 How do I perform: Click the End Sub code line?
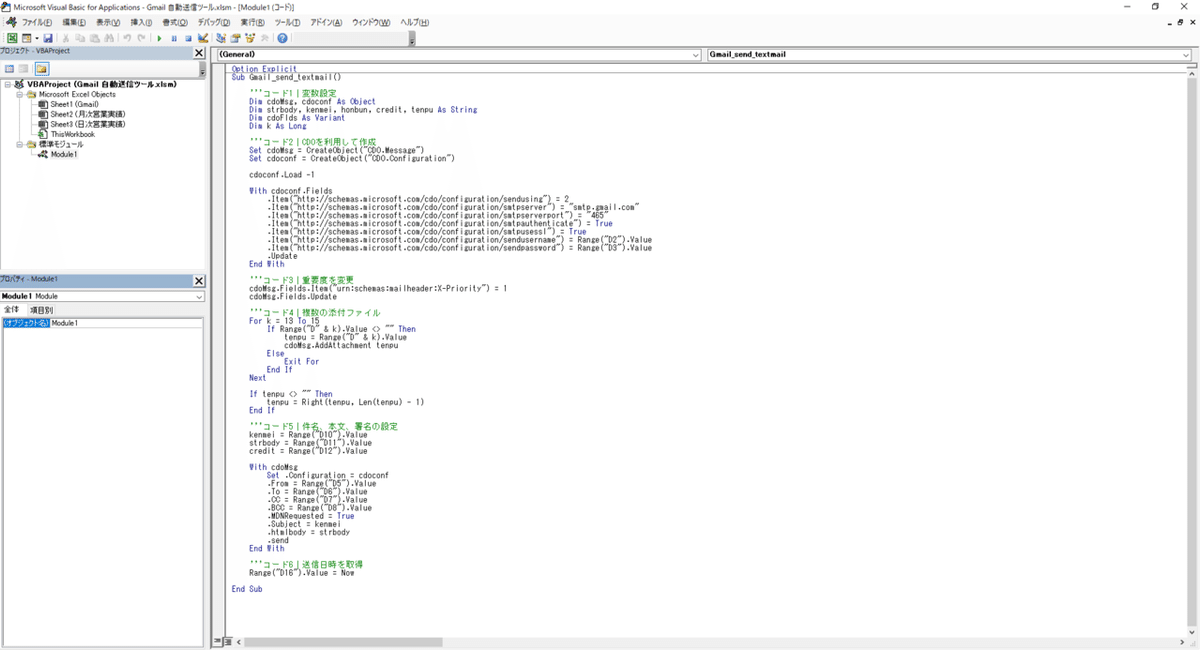(x=246, y=589)
